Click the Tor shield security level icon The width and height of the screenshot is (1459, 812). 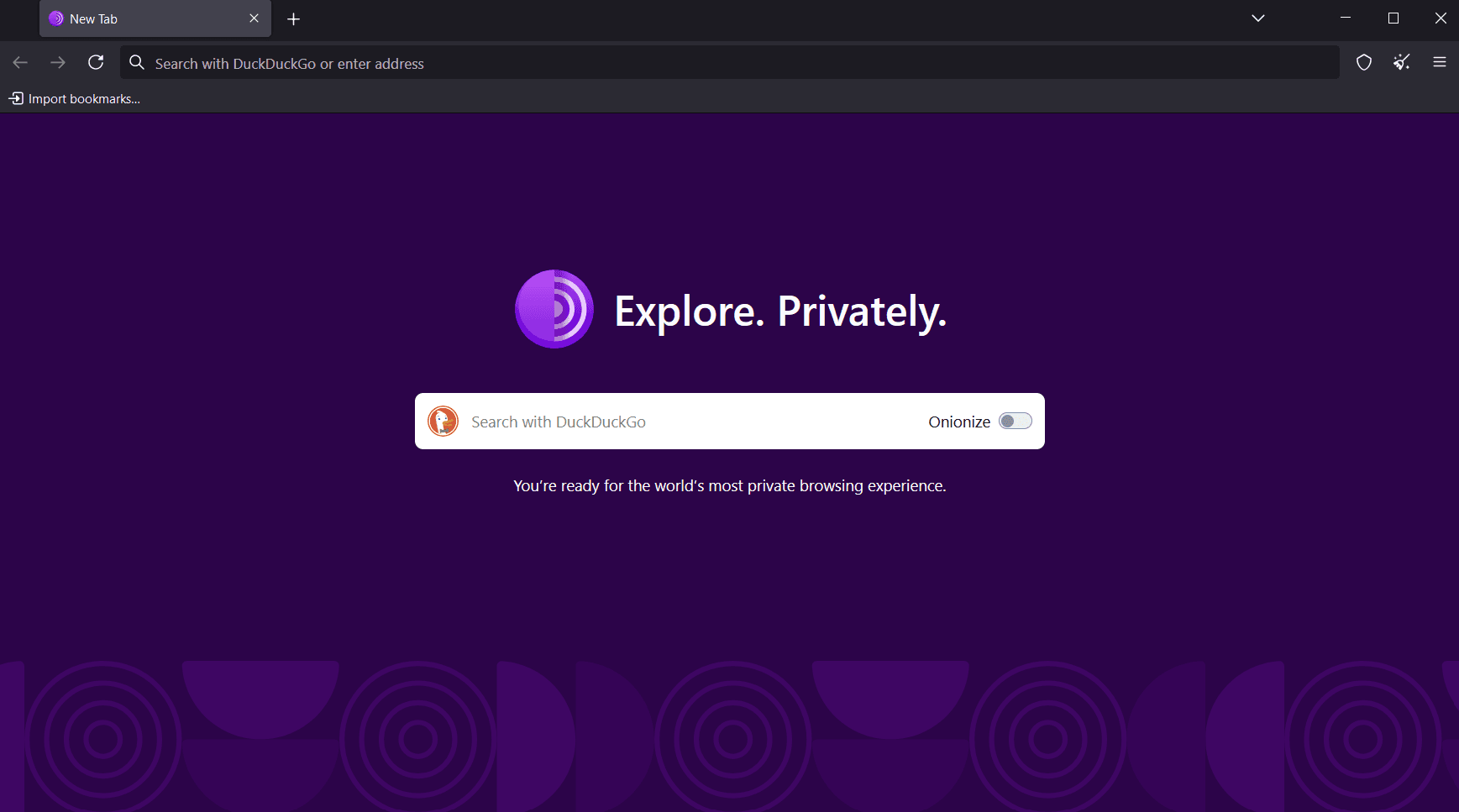coord(1364,62)
